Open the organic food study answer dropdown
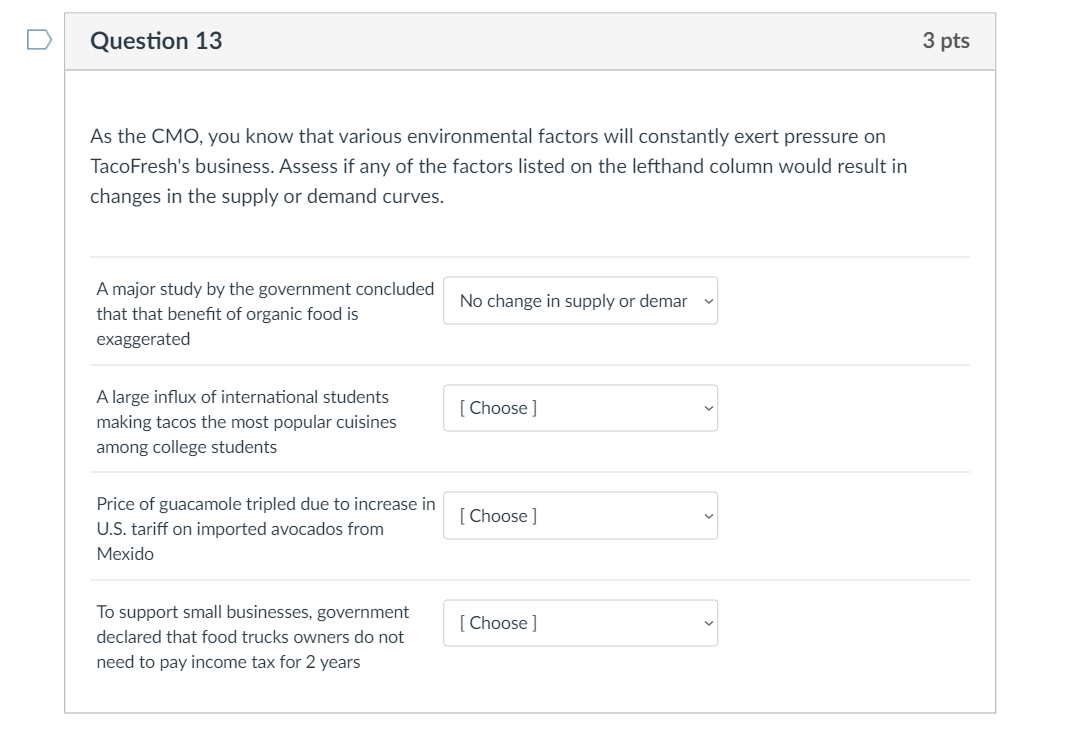1082x735 pixels. pyautogui.click(x=580, y=301)
